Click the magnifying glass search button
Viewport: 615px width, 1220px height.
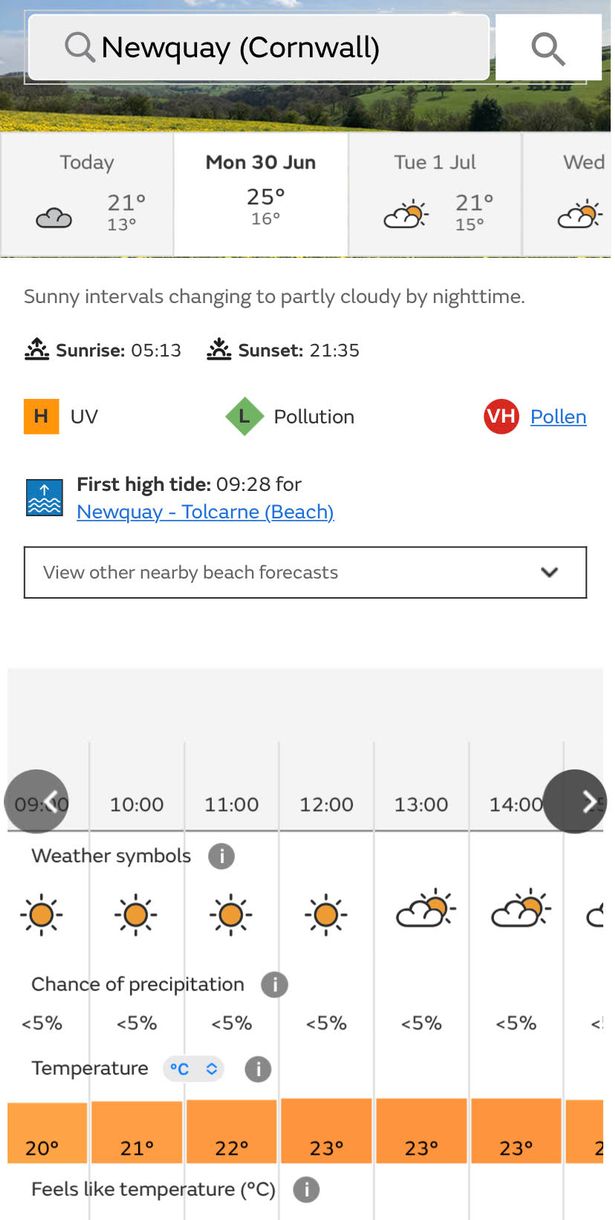[x=547, y=48]
